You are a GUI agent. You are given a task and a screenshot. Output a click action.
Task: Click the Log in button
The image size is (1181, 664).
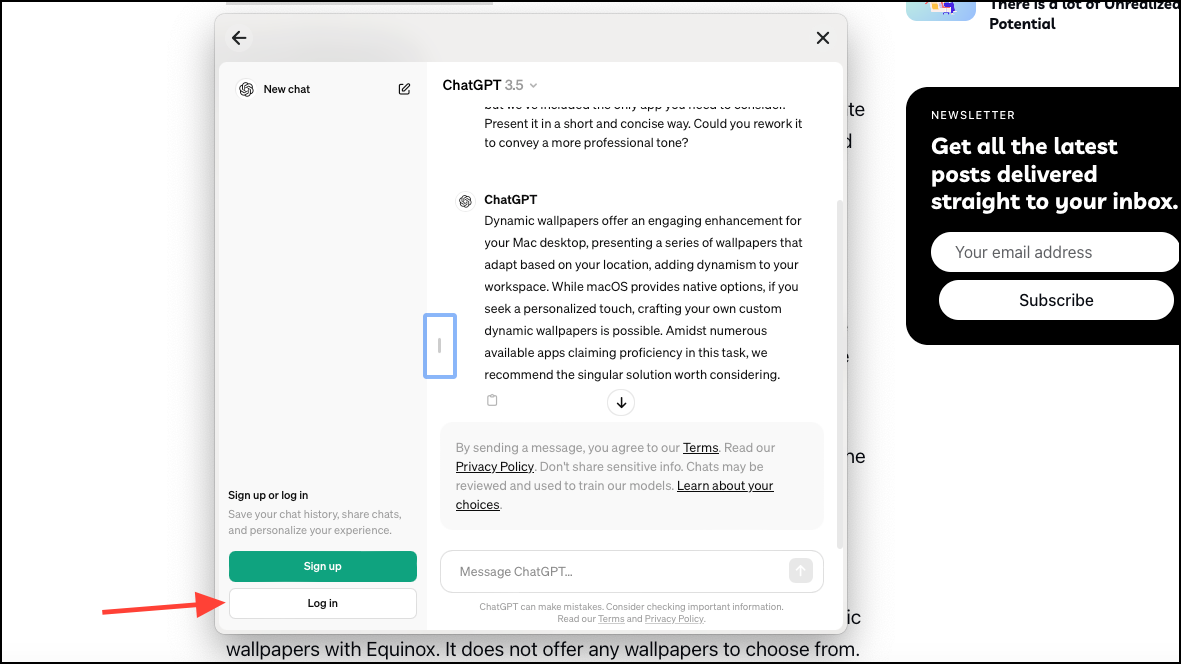[x=322, y=603]
